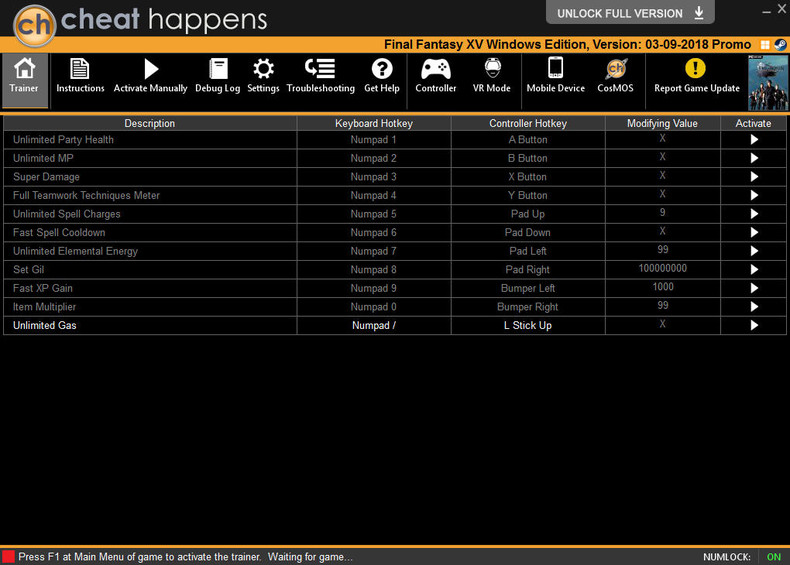Click the Numpad / keyboard hotkey cell
This screenshot has width=790, height=565.
tap(373, 326)
